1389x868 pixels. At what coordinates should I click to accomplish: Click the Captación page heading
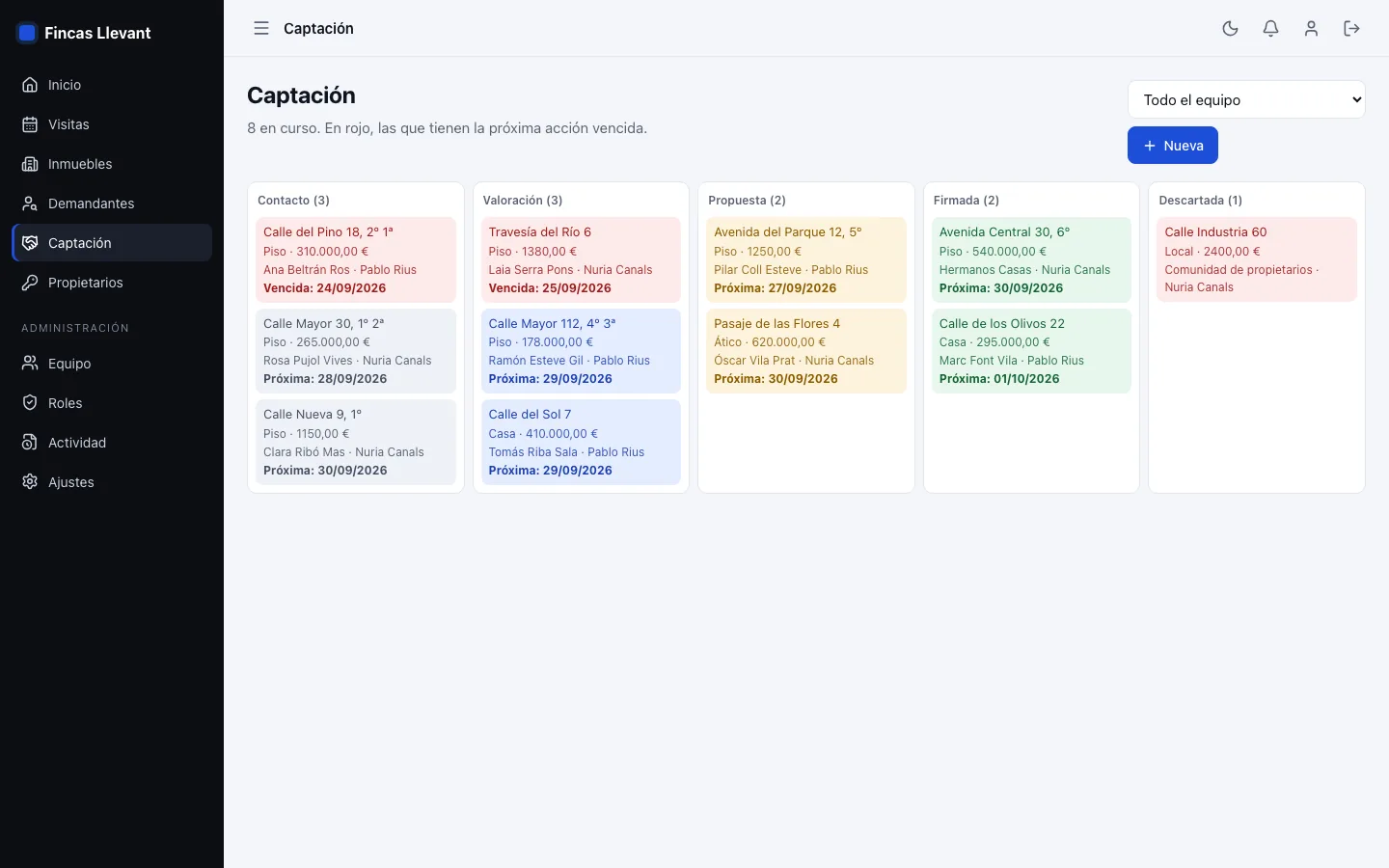pyautogui.click(x=301, y=95)
